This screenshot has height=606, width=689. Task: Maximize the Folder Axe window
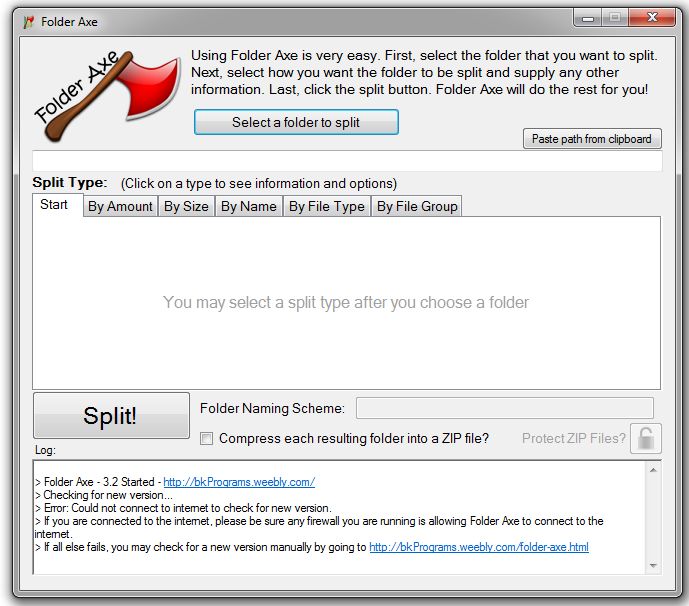click(x=615, y=18)
